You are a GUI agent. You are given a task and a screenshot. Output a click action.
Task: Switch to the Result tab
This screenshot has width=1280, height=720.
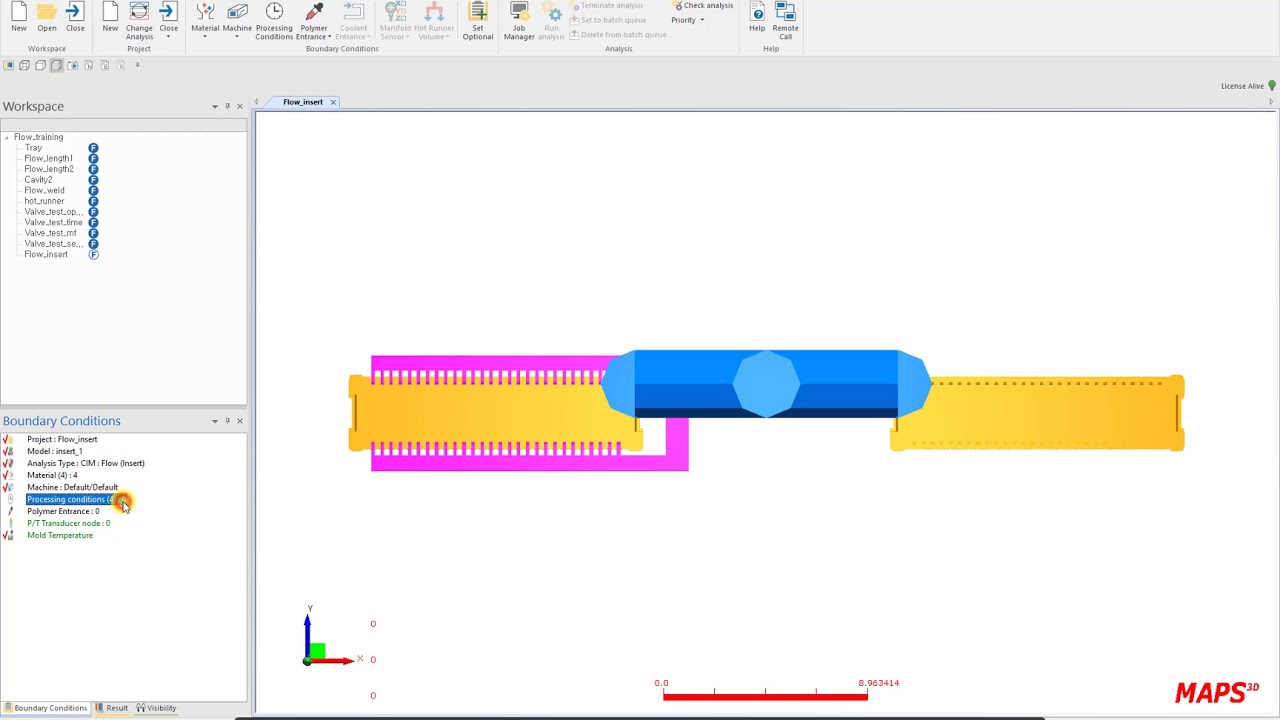click(111, 708)
